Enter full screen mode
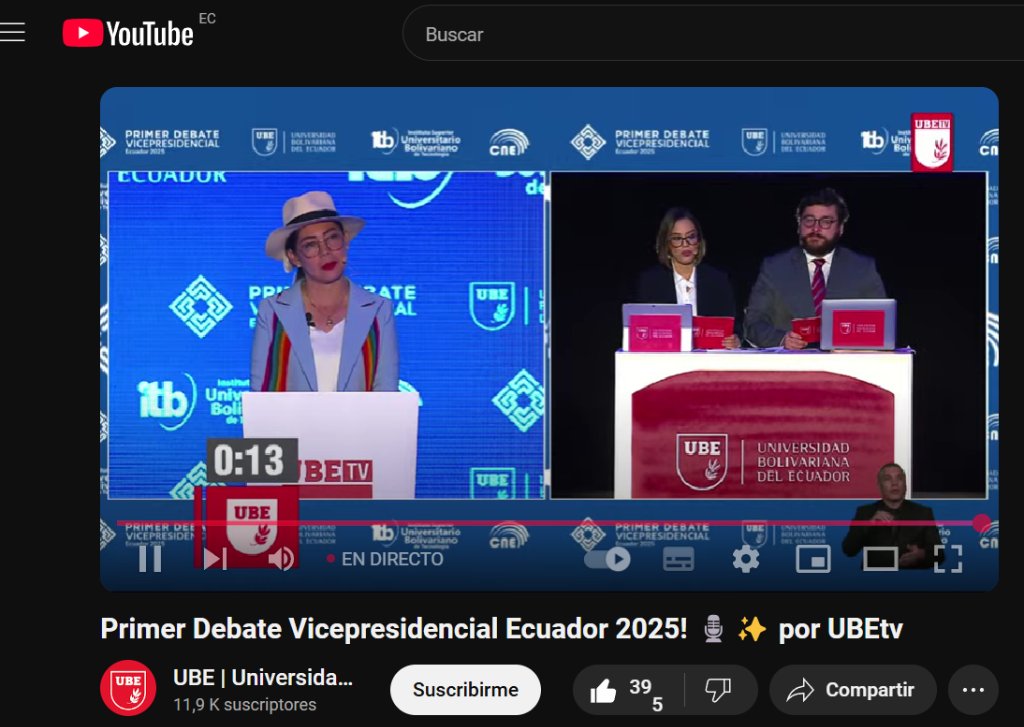Viewport: 1024px width, 727px height. click(948, 559)
